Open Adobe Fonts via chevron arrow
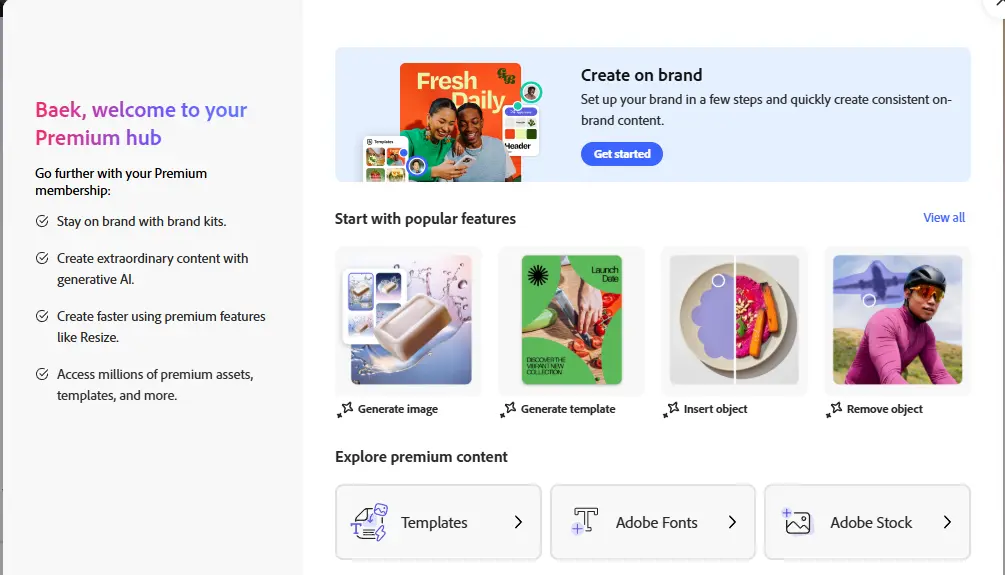Viewport: 1005px width, 575px height. (x=732, y=522)
